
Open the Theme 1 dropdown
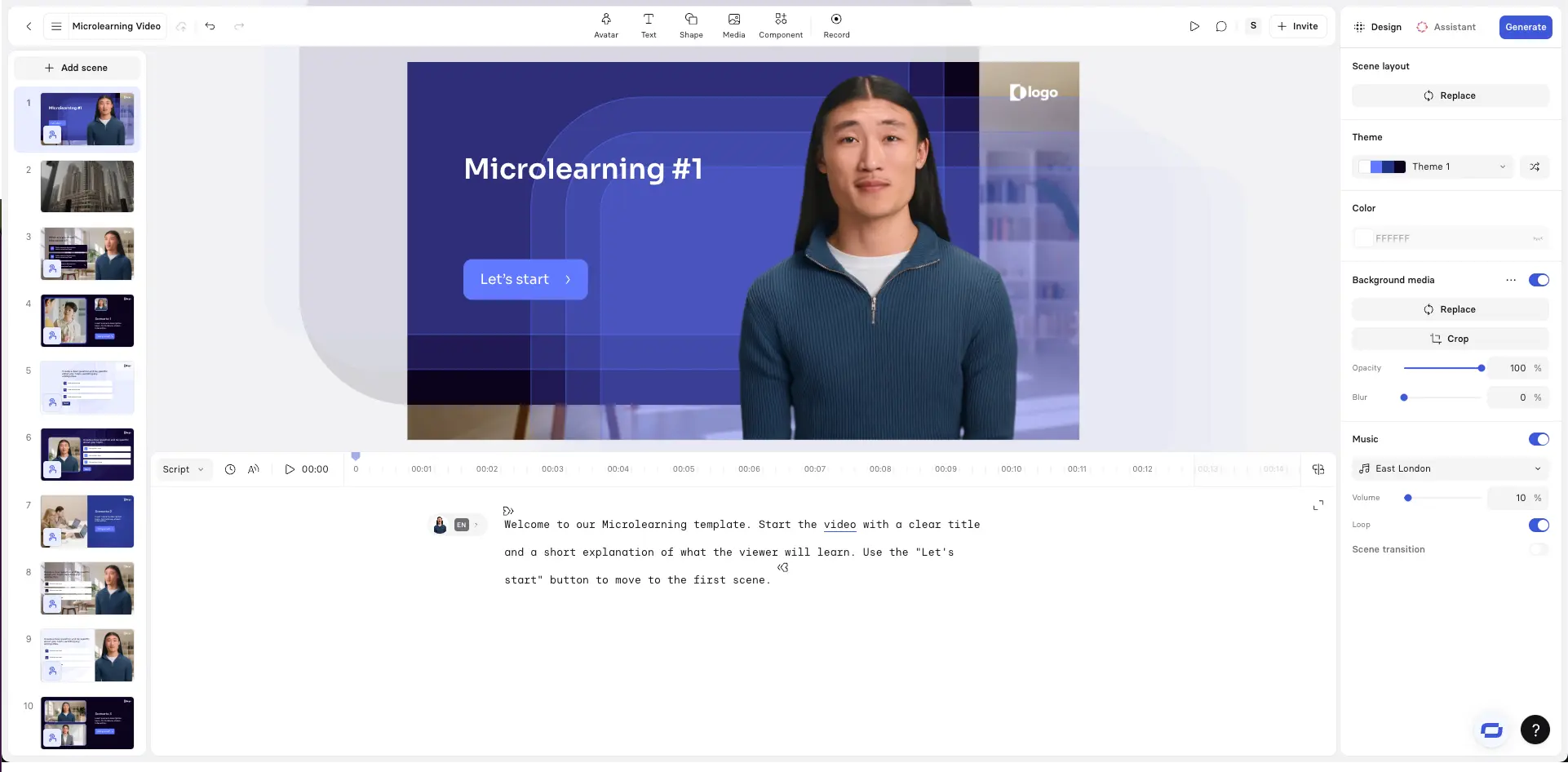(1433, 166)
